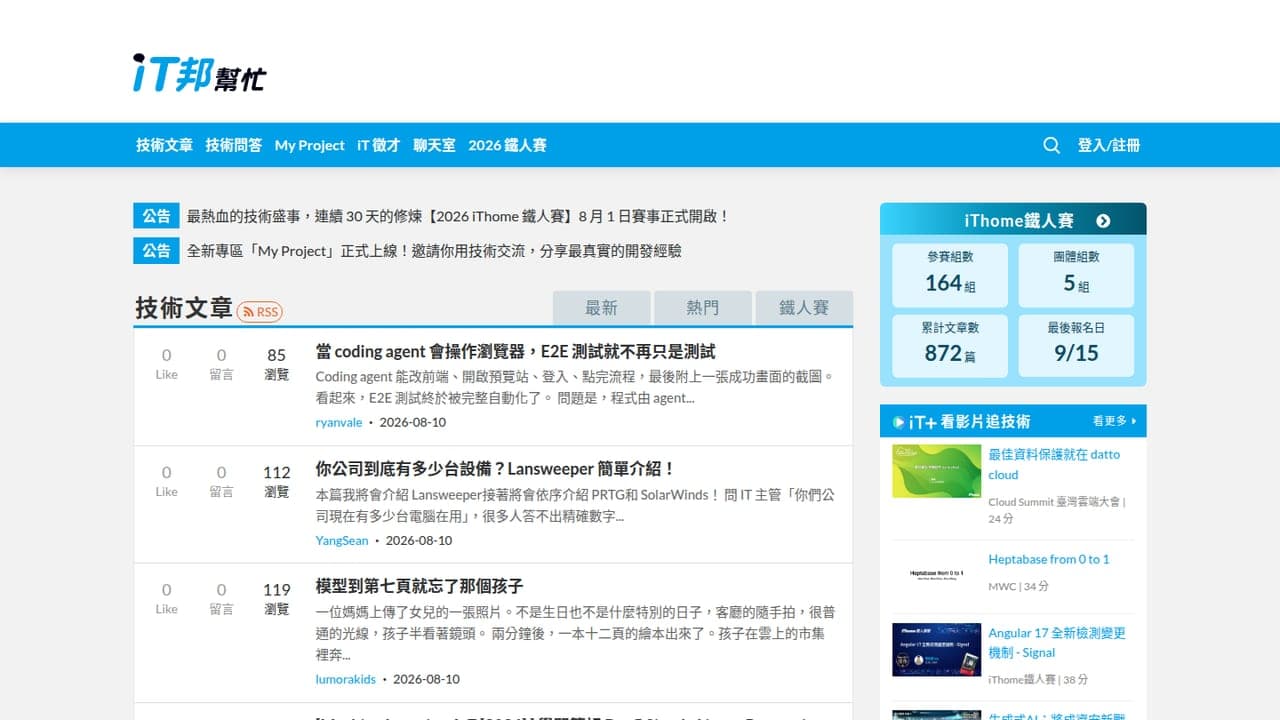Go to 技術問答 in the navigation bar
Screen dimensions: 1280x720
click(x=234, y=145)
